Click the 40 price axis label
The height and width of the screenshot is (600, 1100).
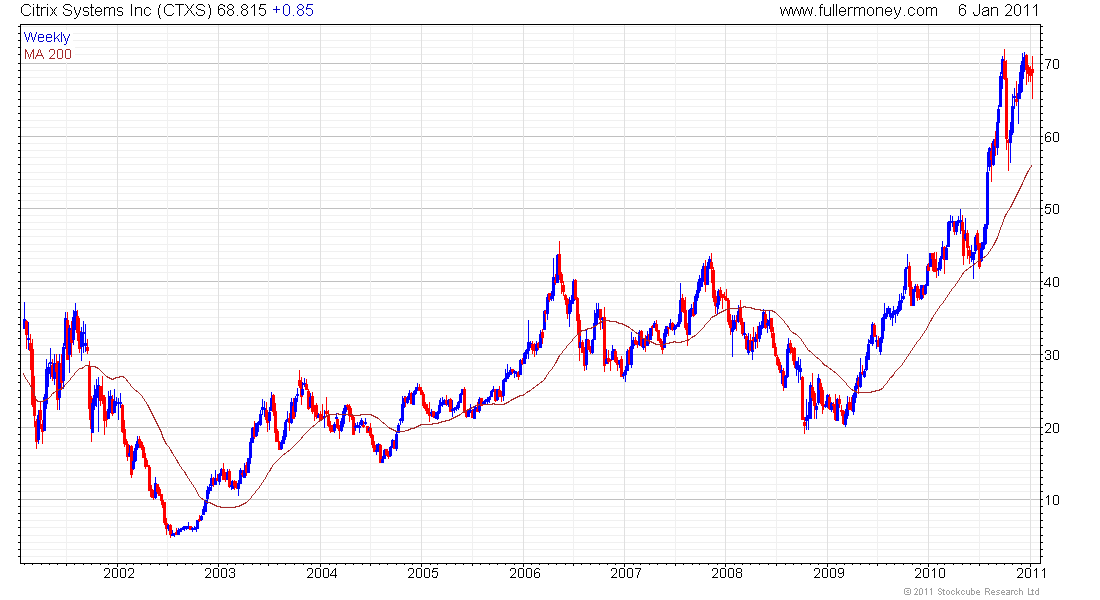(x=1052, y=283)
